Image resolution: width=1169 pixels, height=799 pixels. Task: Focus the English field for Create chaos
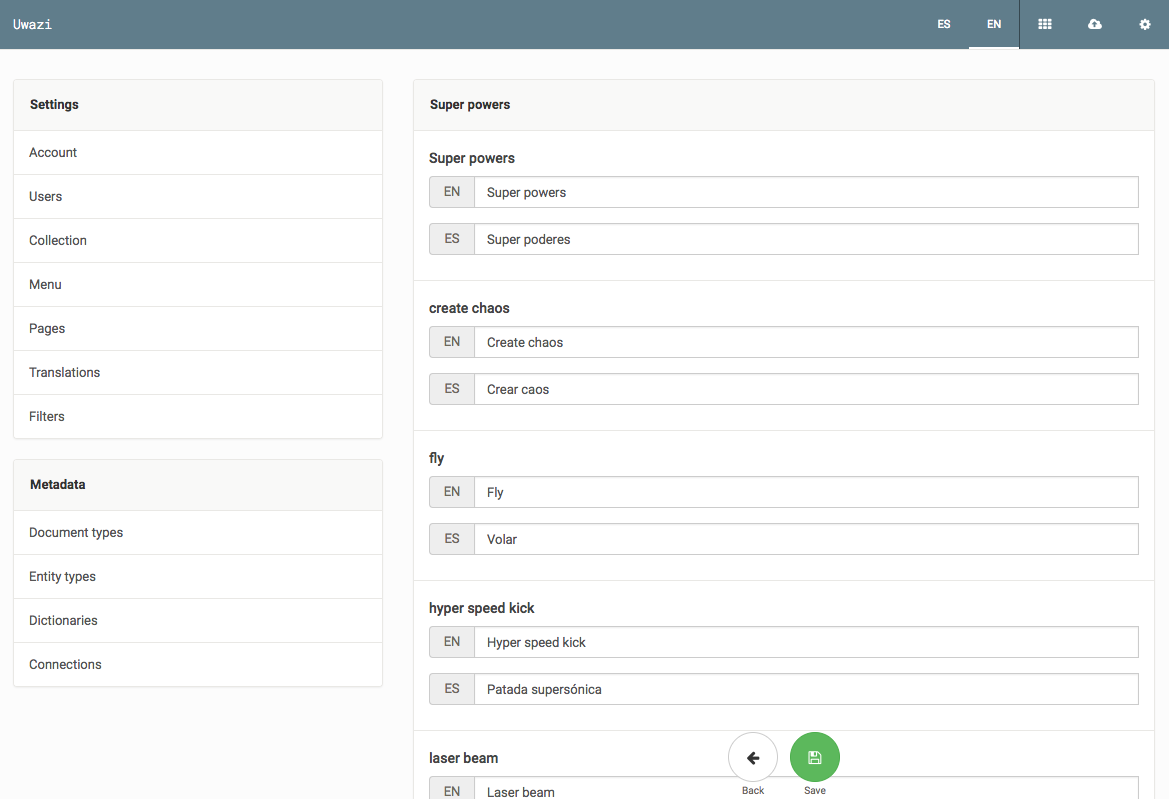pos(805,342)
